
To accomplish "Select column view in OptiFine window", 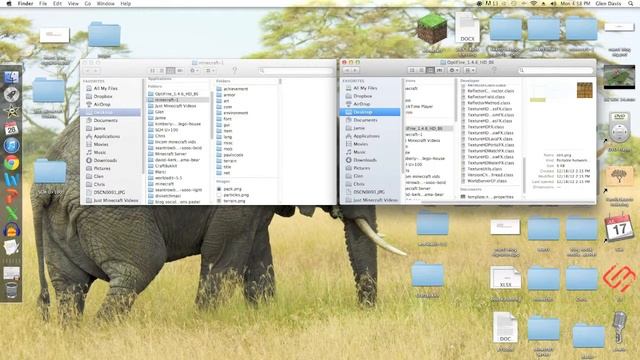I will [430, 70].
